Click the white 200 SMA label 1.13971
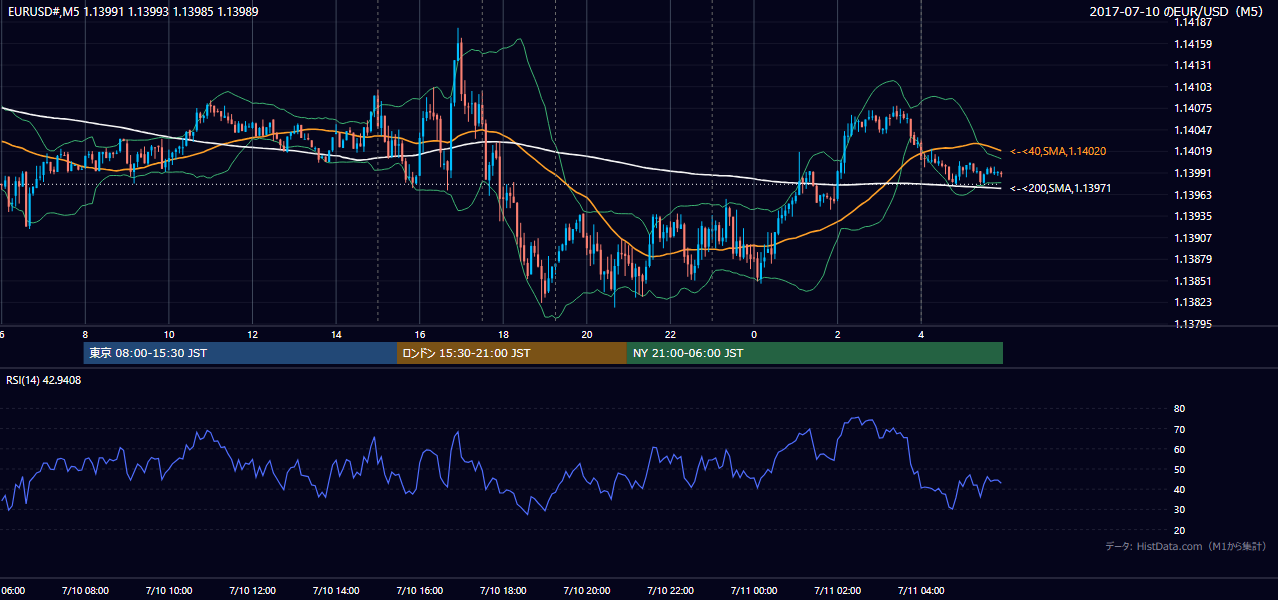Image resolution: width=1278 pixels, height=600 pixels. [1060, 188]
